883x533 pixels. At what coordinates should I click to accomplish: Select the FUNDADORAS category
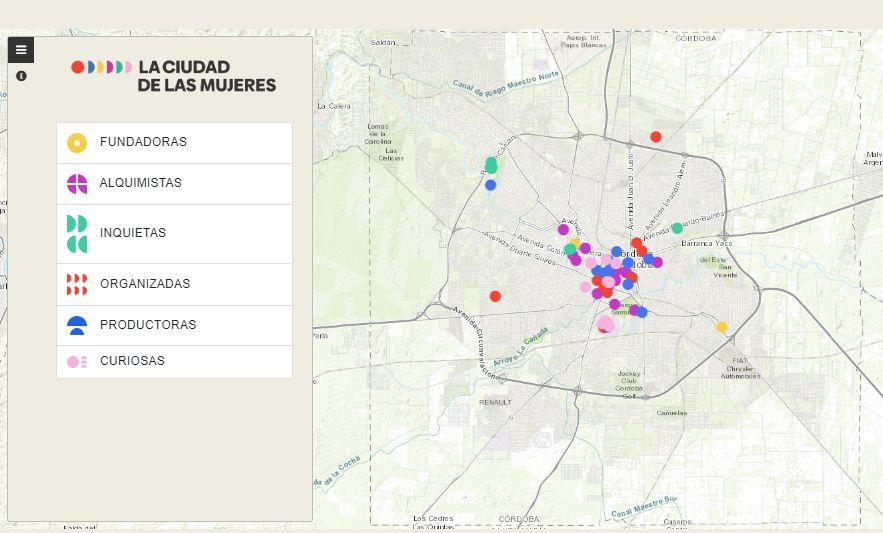(x=175, y=143)
